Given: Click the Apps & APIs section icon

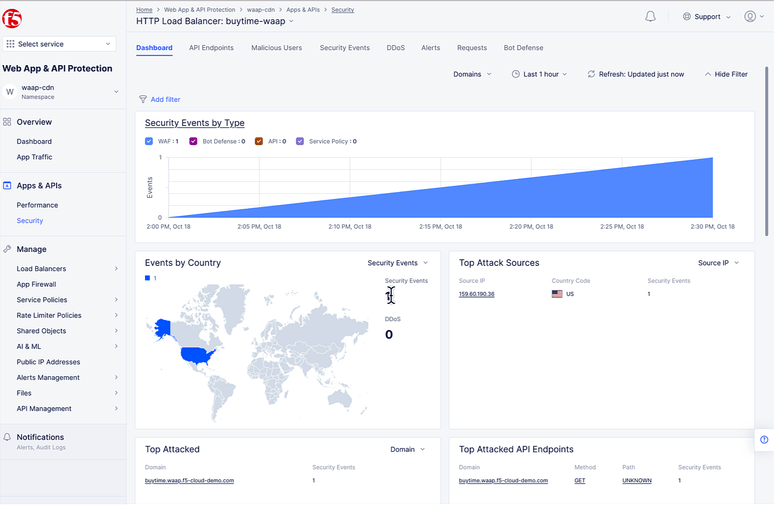Looking at the screenshot, I should tap(7, 186).
